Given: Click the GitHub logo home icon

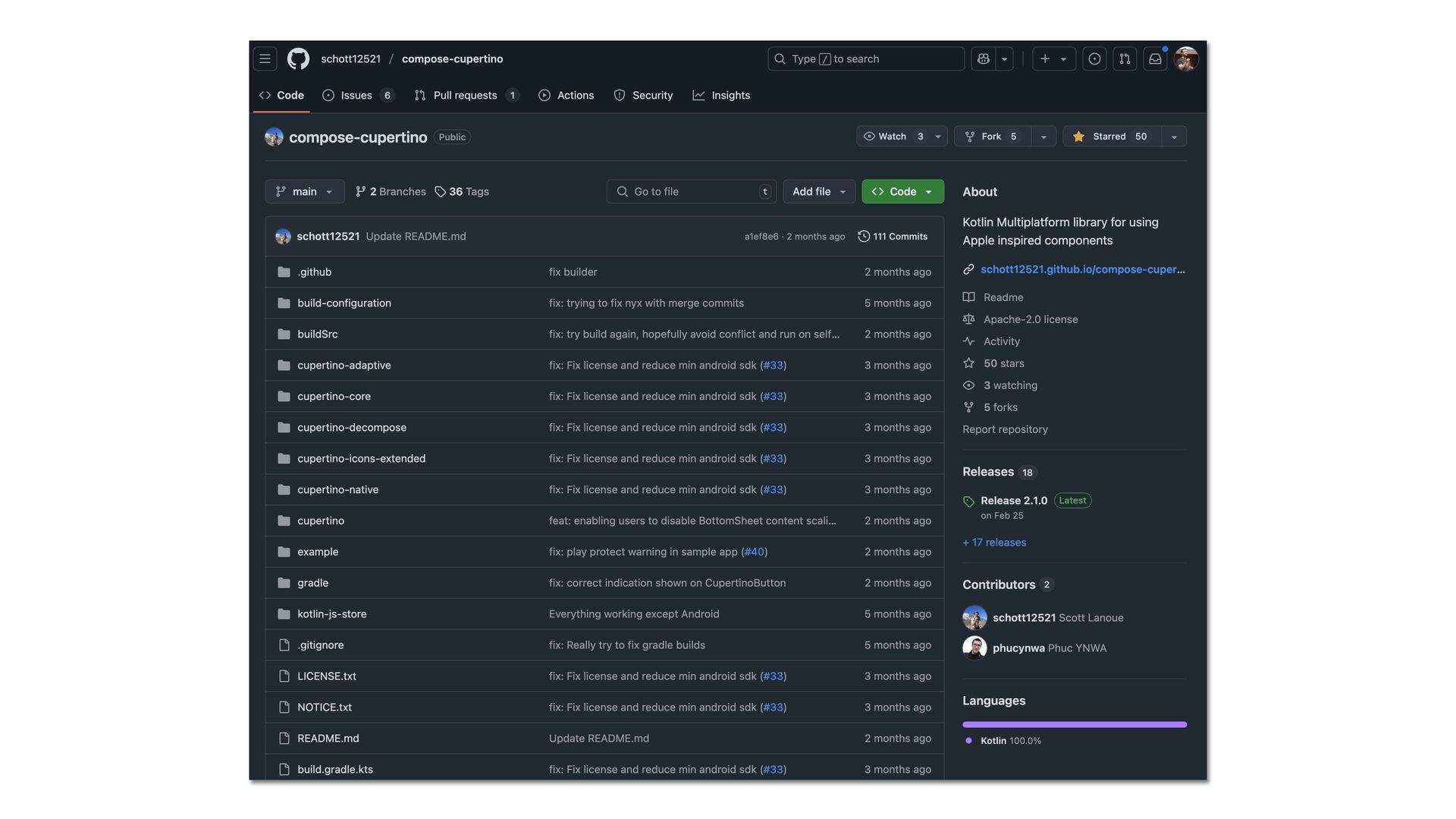Looking at the screenshot, I should tap(298, 58).
